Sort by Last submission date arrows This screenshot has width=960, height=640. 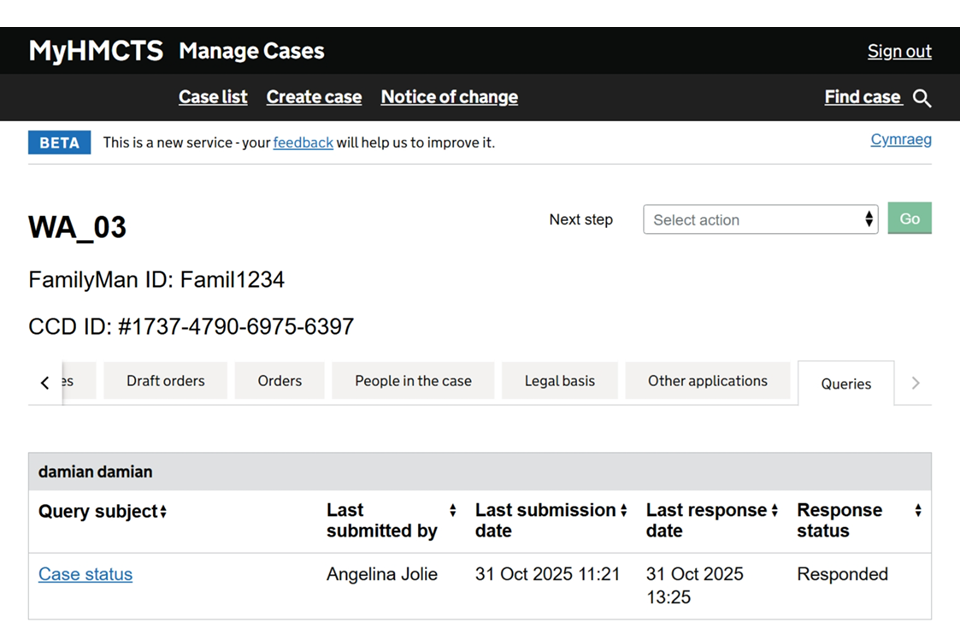[x=624, y=511]
